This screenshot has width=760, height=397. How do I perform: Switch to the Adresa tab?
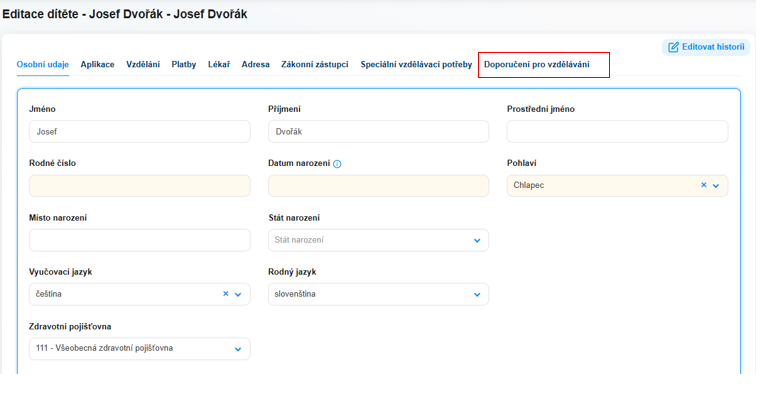coord(255,64)
